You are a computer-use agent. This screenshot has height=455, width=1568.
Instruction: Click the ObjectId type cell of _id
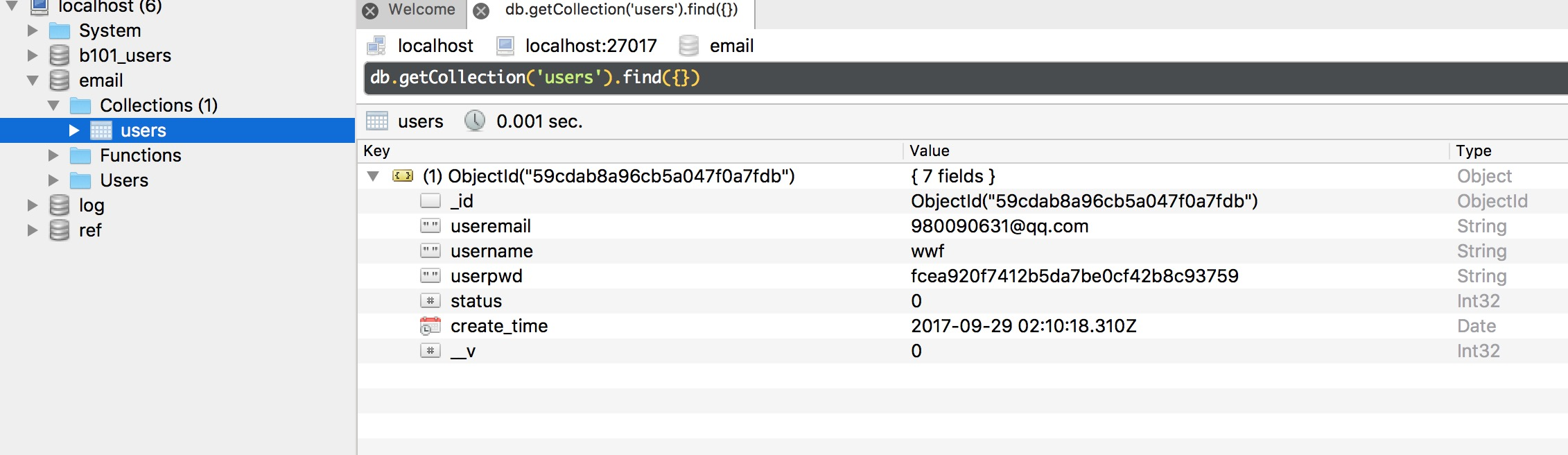pos(1492,201)
